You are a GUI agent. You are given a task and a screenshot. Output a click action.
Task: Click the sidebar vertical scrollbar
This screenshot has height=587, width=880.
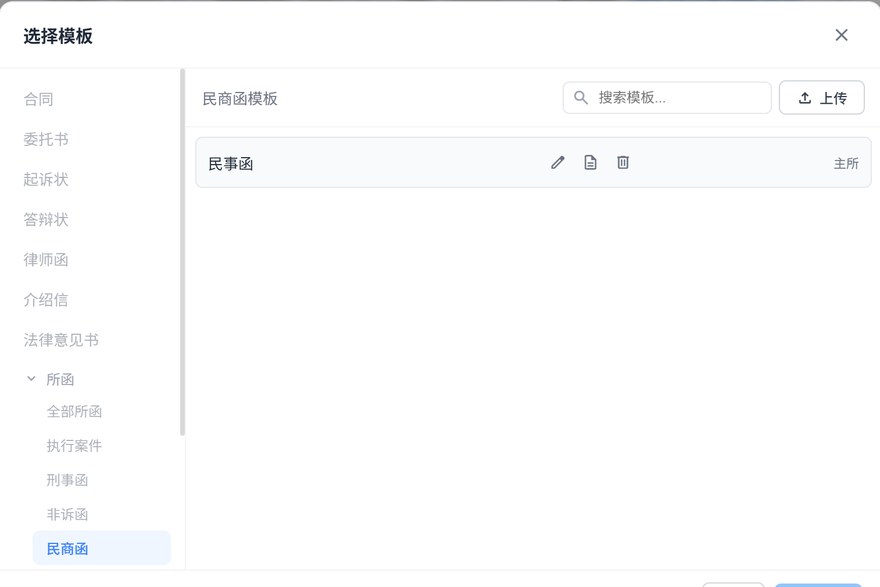pos(182,252)
